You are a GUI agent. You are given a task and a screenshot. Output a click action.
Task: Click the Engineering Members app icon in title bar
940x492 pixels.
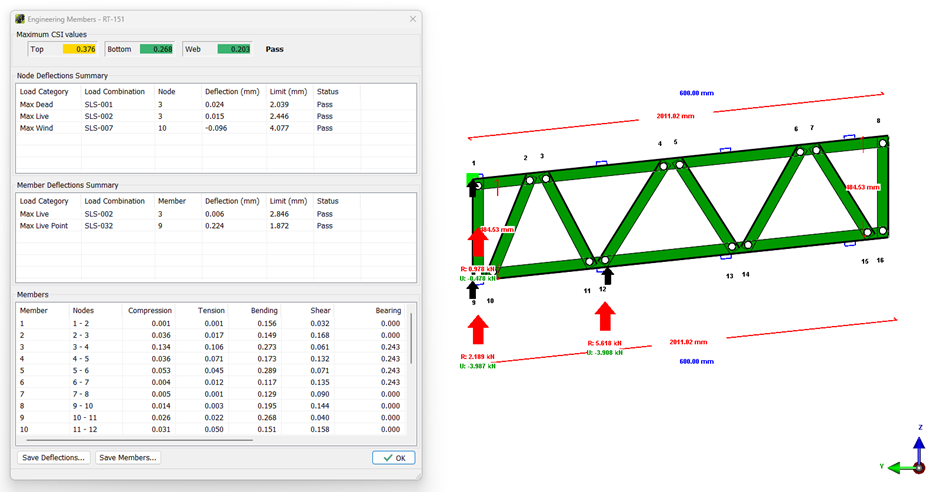click(x=20, y=18)
